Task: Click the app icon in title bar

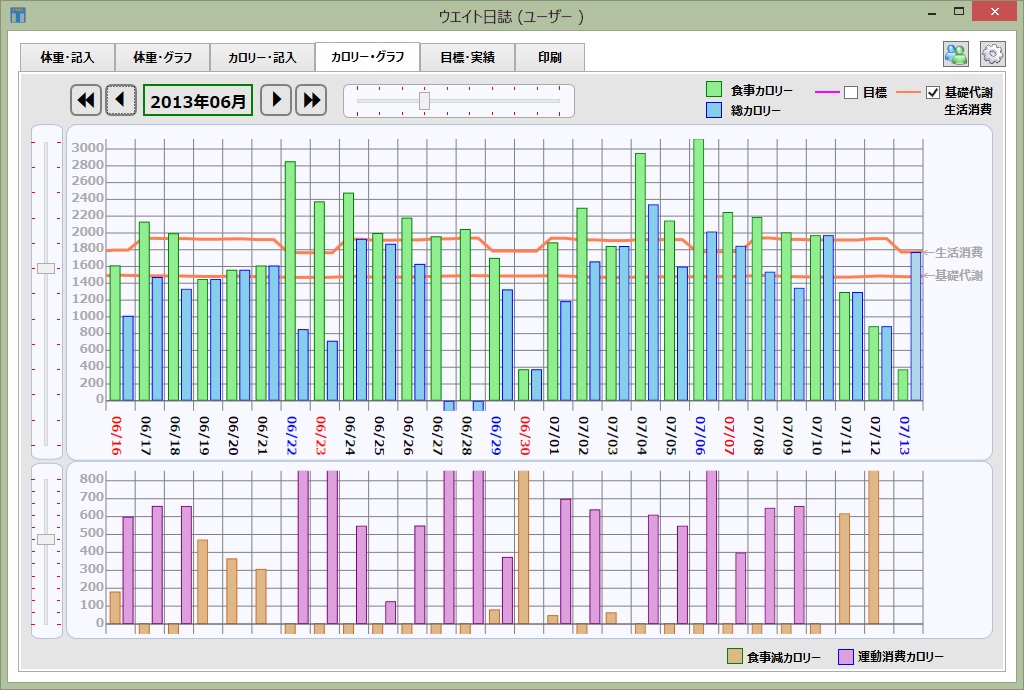Action: point(18,14)
